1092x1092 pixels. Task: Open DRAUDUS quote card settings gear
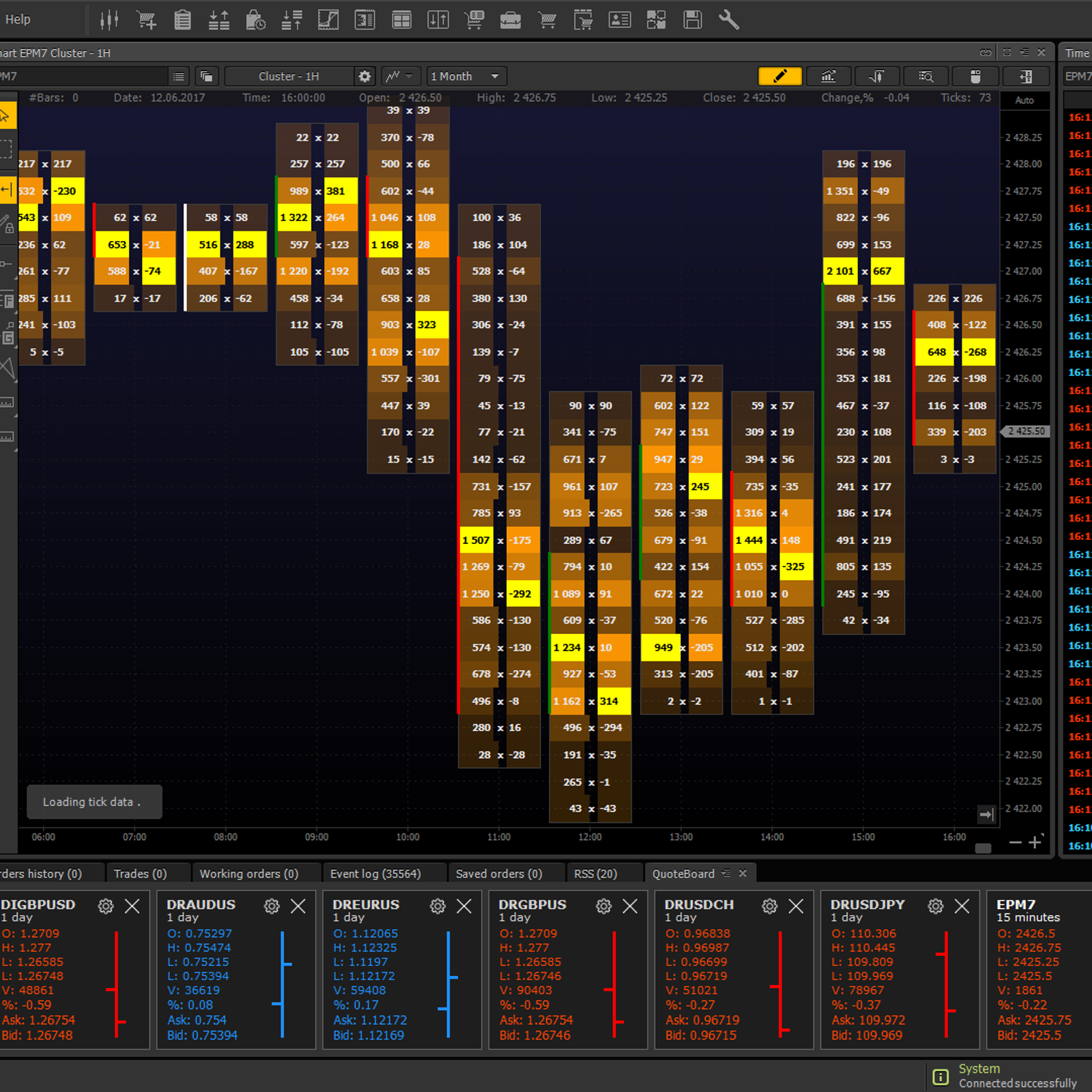point(272,906)
